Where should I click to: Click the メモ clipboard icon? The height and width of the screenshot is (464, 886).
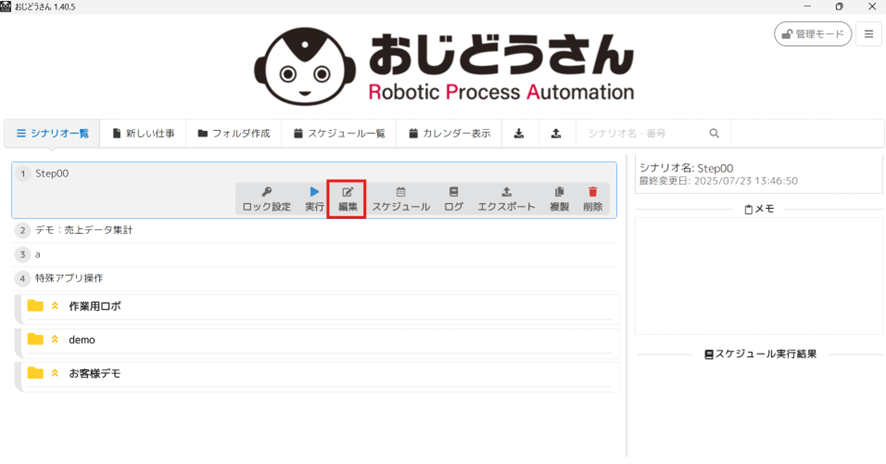pyautogui.click(x=748, y=210)
